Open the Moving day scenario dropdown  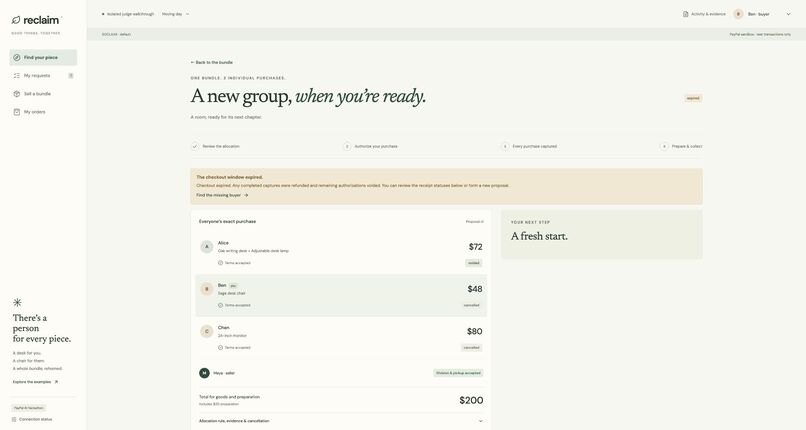point(176,14)
